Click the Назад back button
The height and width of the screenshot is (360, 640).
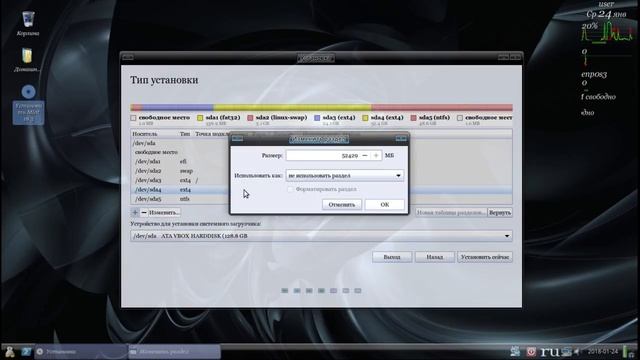435,257
